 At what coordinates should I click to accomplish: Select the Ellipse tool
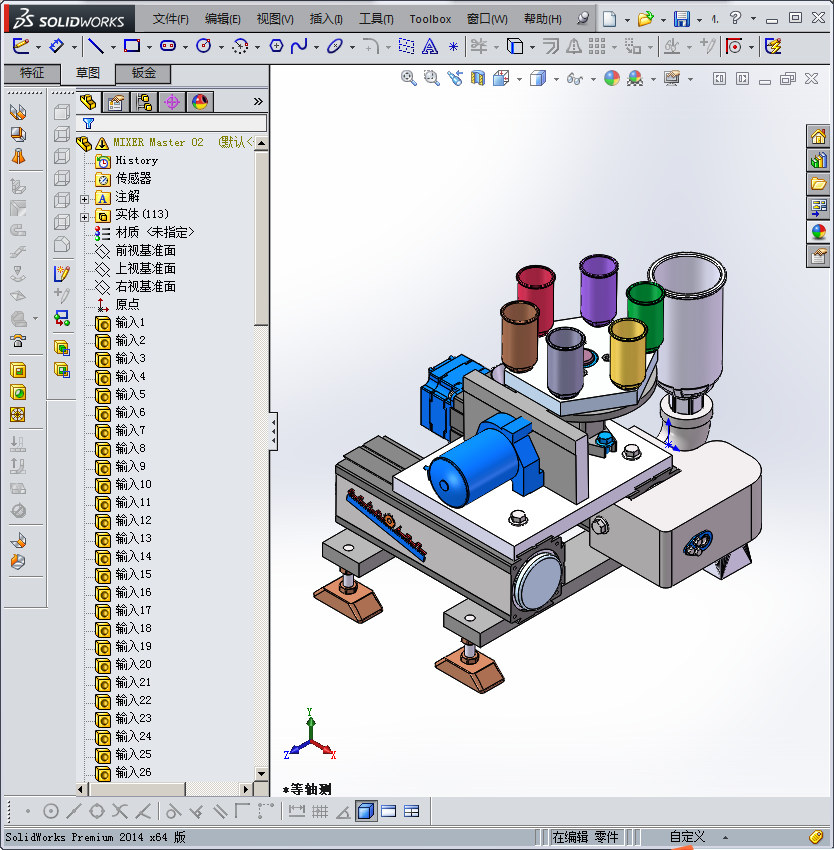(x=335, y=47)
